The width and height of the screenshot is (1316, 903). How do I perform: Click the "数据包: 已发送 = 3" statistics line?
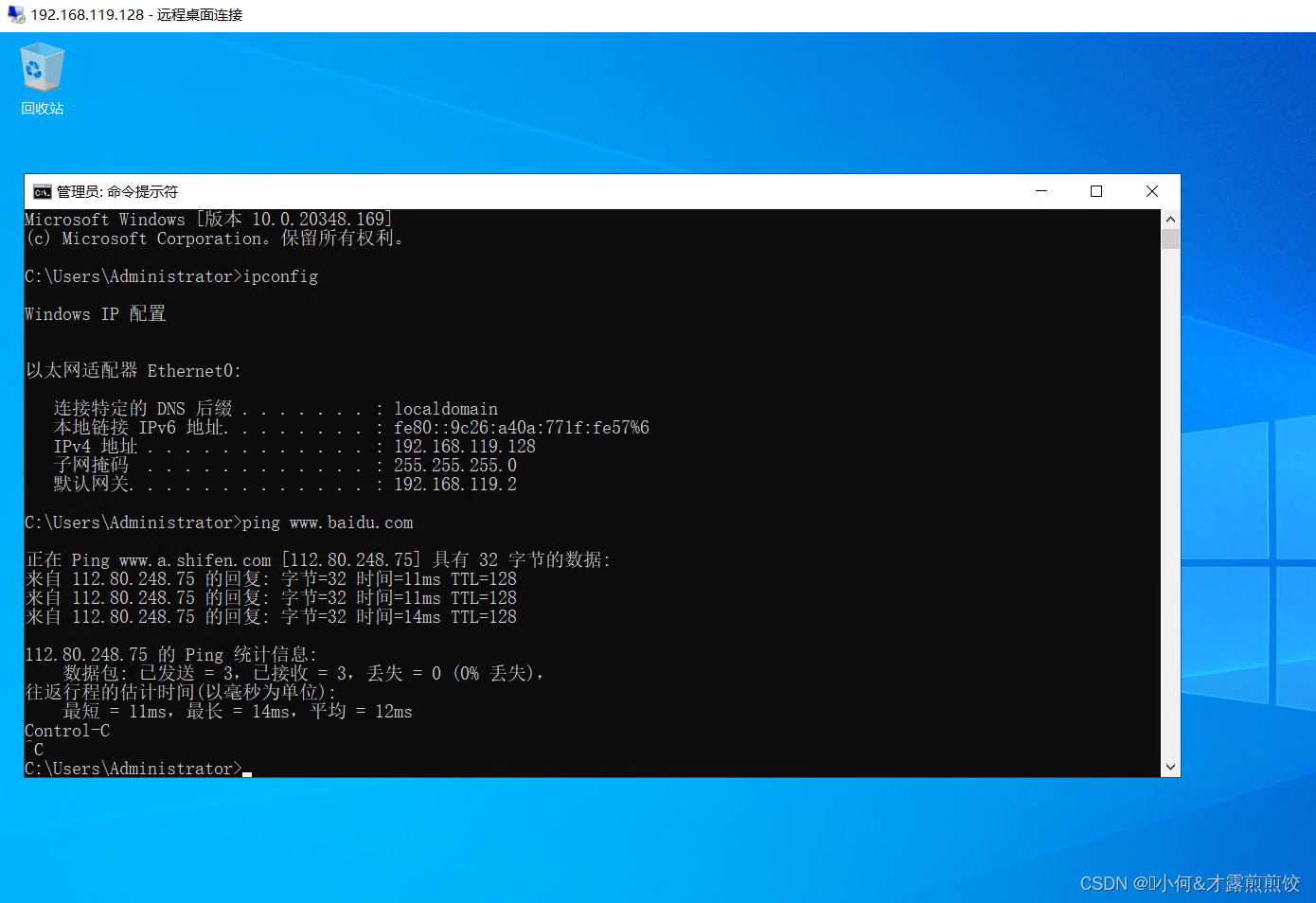[304, 674]
